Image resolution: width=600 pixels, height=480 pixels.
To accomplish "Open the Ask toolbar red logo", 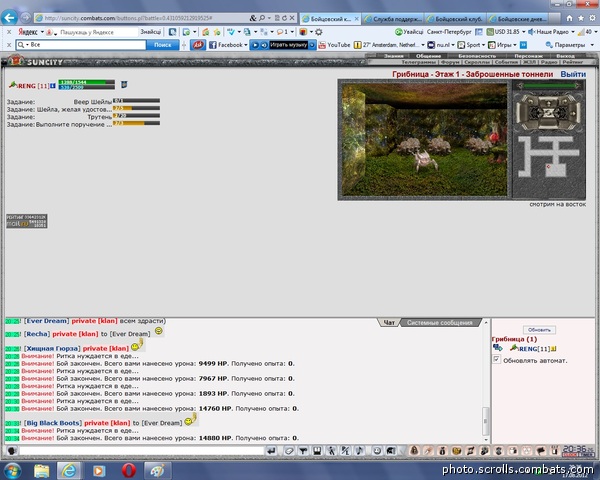I will point(197,45).
